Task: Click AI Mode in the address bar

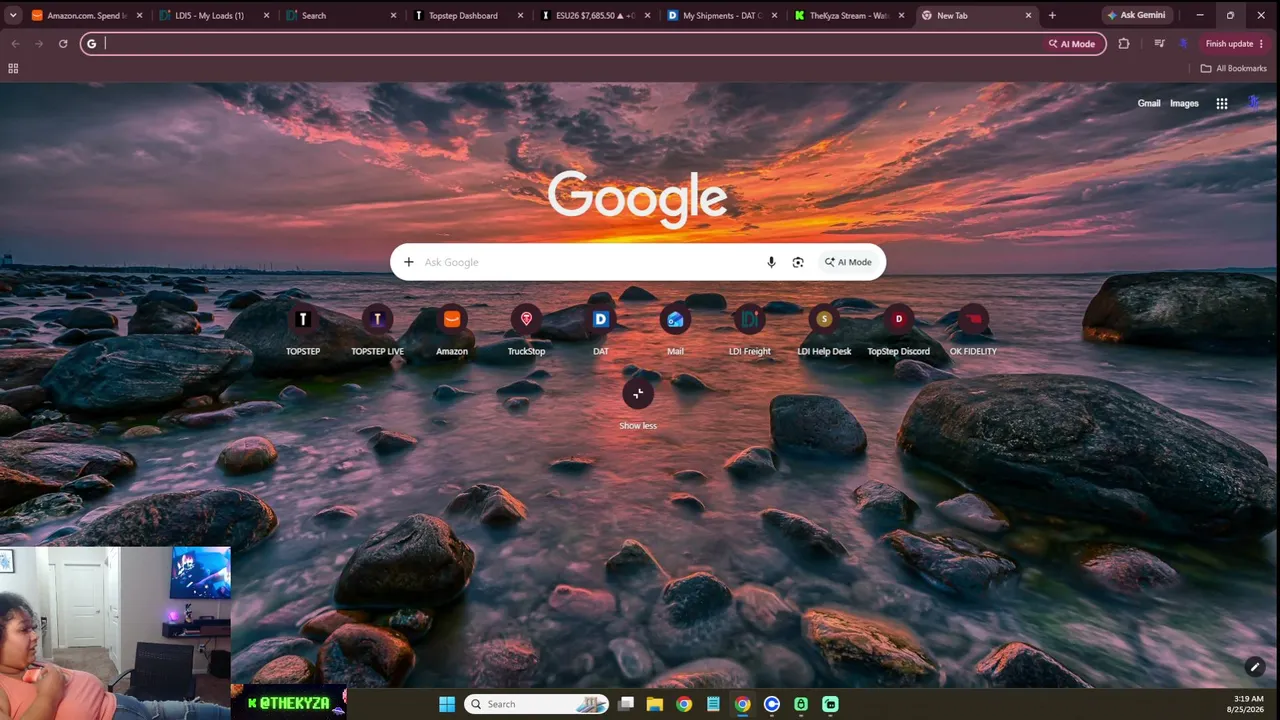Action: [x=1072, y=44]
